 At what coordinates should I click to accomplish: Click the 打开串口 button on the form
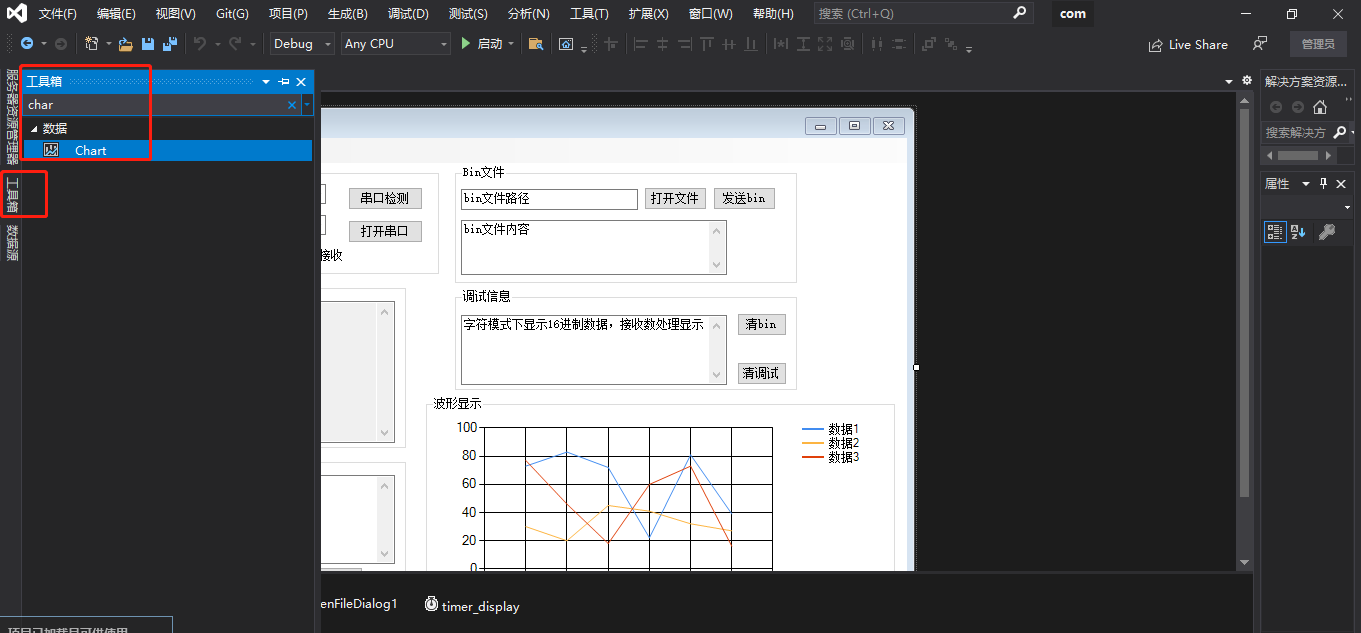(x=385, y=231)
